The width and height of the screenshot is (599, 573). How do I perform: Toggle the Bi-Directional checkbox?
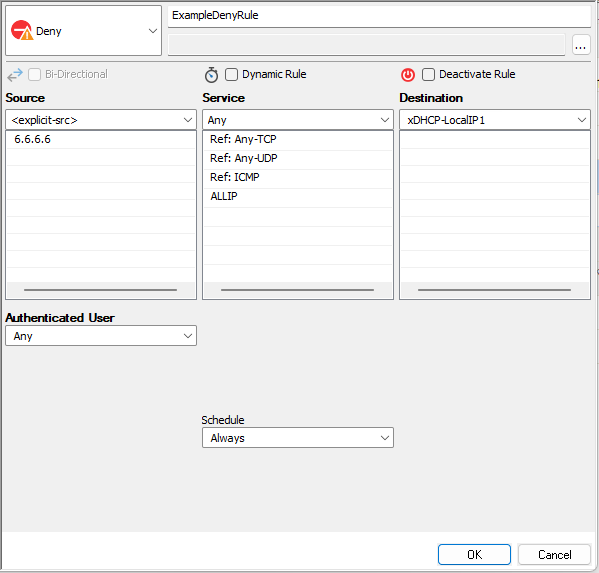[x=34, y=74]
